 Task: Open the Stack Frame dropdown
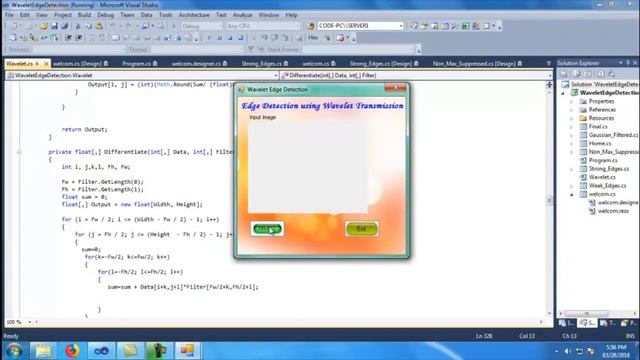tap(358, 49)
